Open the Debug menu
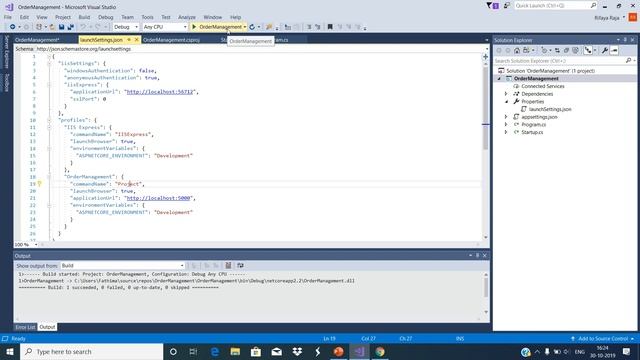 pos(105,17)
